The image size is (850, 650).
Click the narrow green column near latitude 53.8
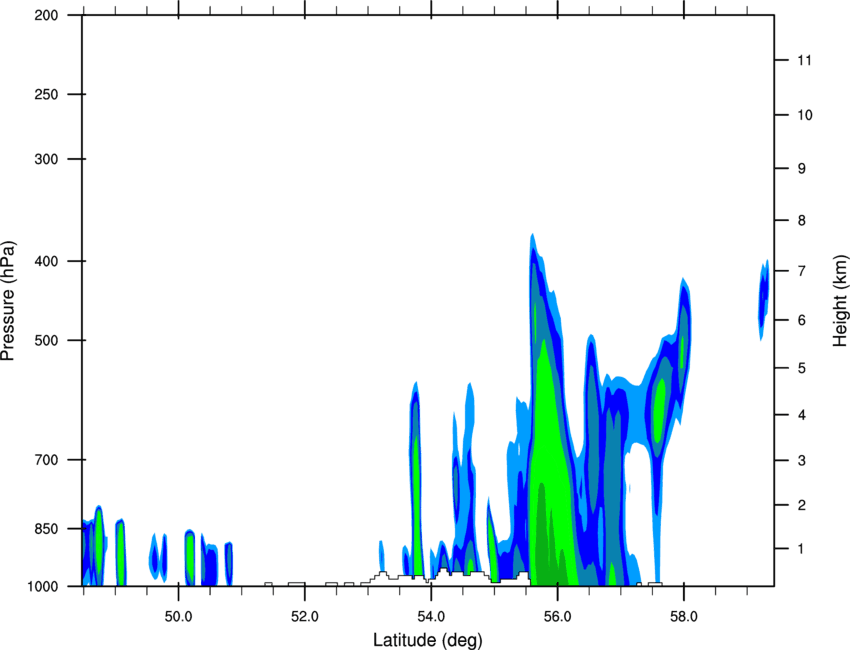[416, 504]
